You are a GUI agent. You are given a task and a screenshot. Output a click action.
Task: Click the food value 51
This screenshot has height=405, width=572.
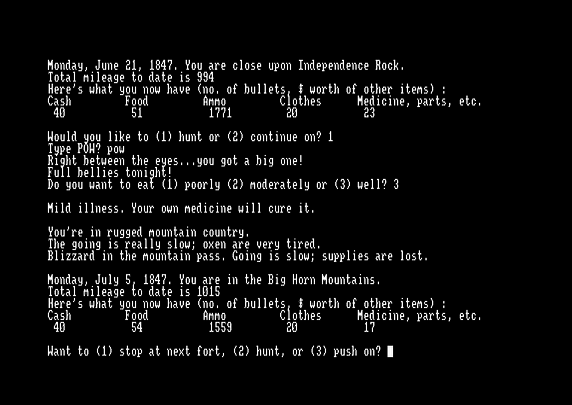[137, 113]
